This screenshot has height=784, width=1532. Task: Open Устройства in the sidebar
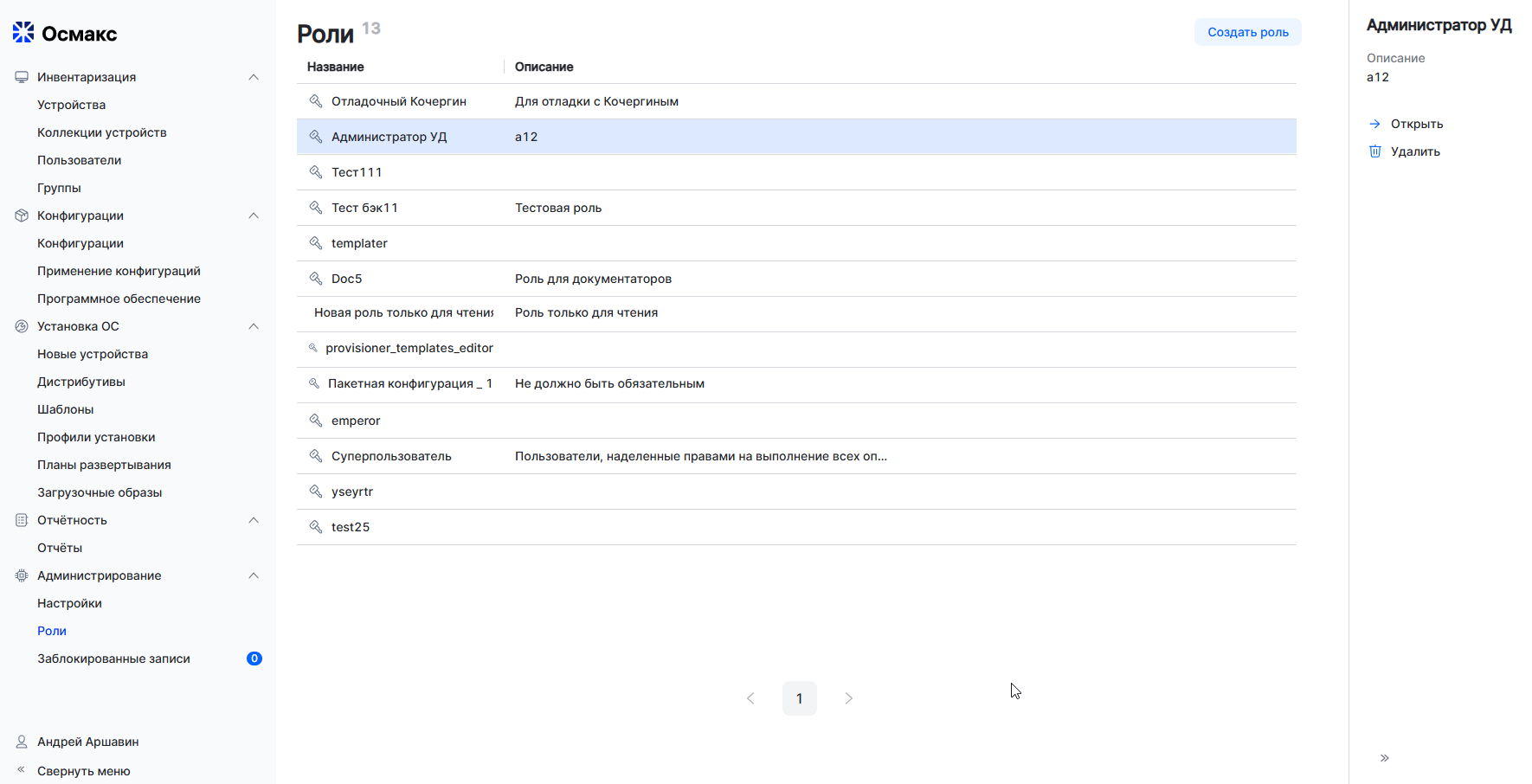71,105
